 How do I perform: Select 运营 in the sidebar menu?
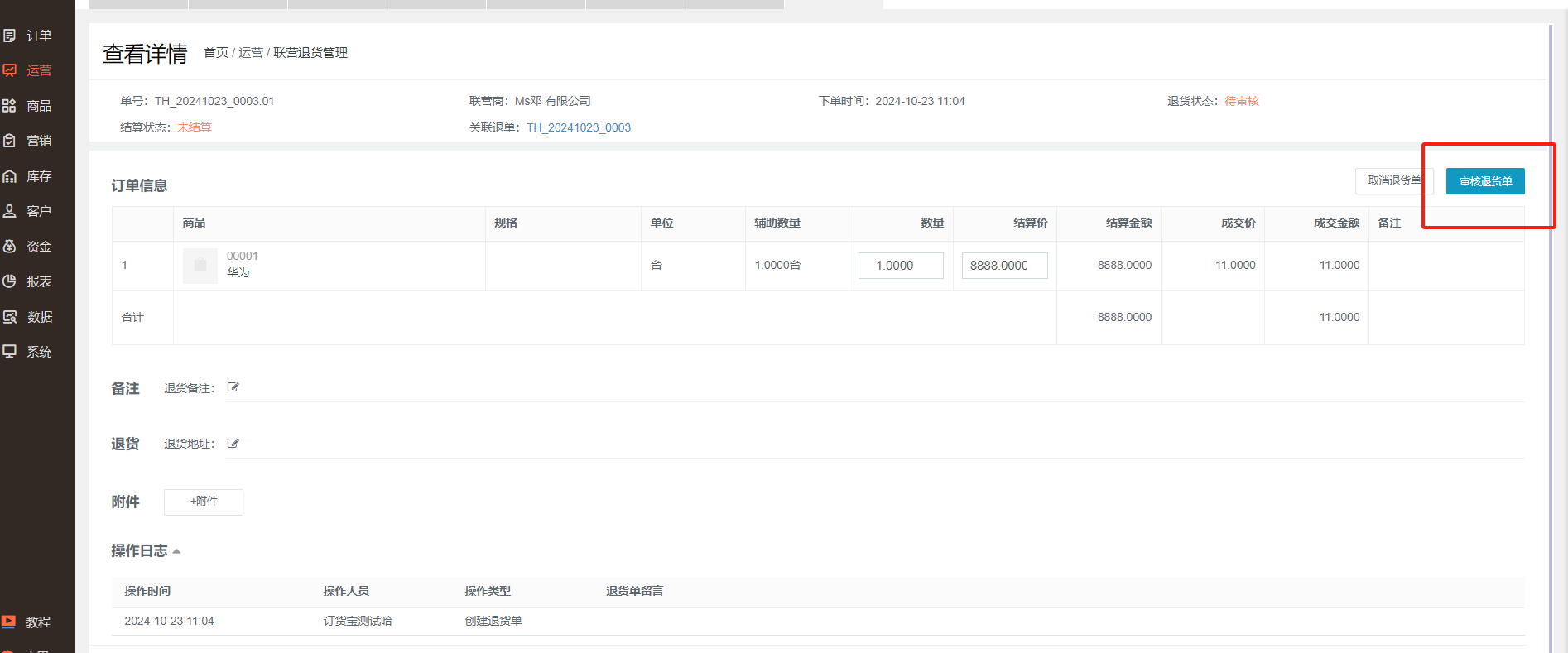coord(39,70)
